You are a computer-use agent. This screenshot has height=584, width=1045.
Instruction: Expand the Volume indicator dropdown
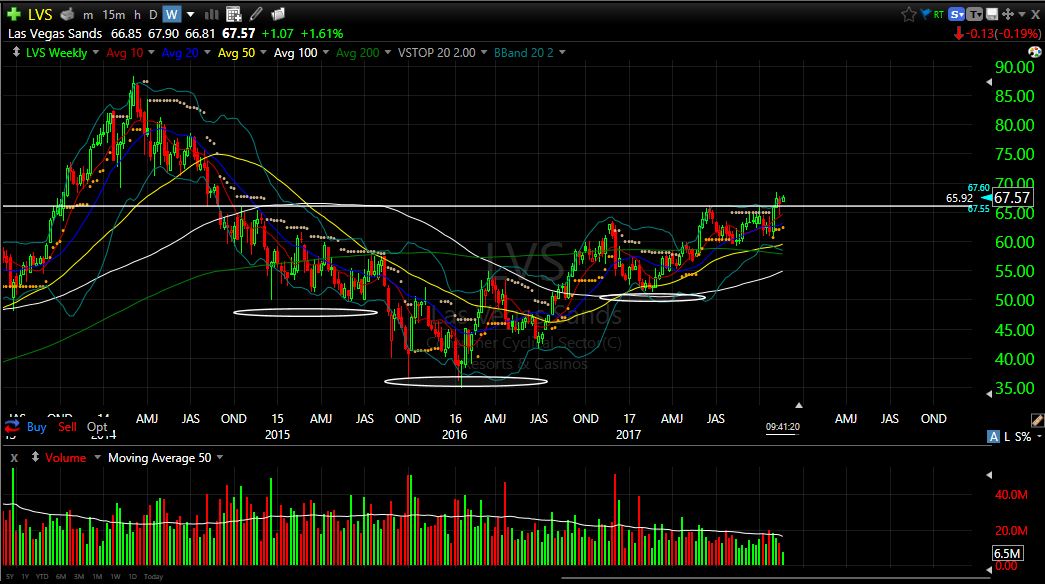pos(97,457)
